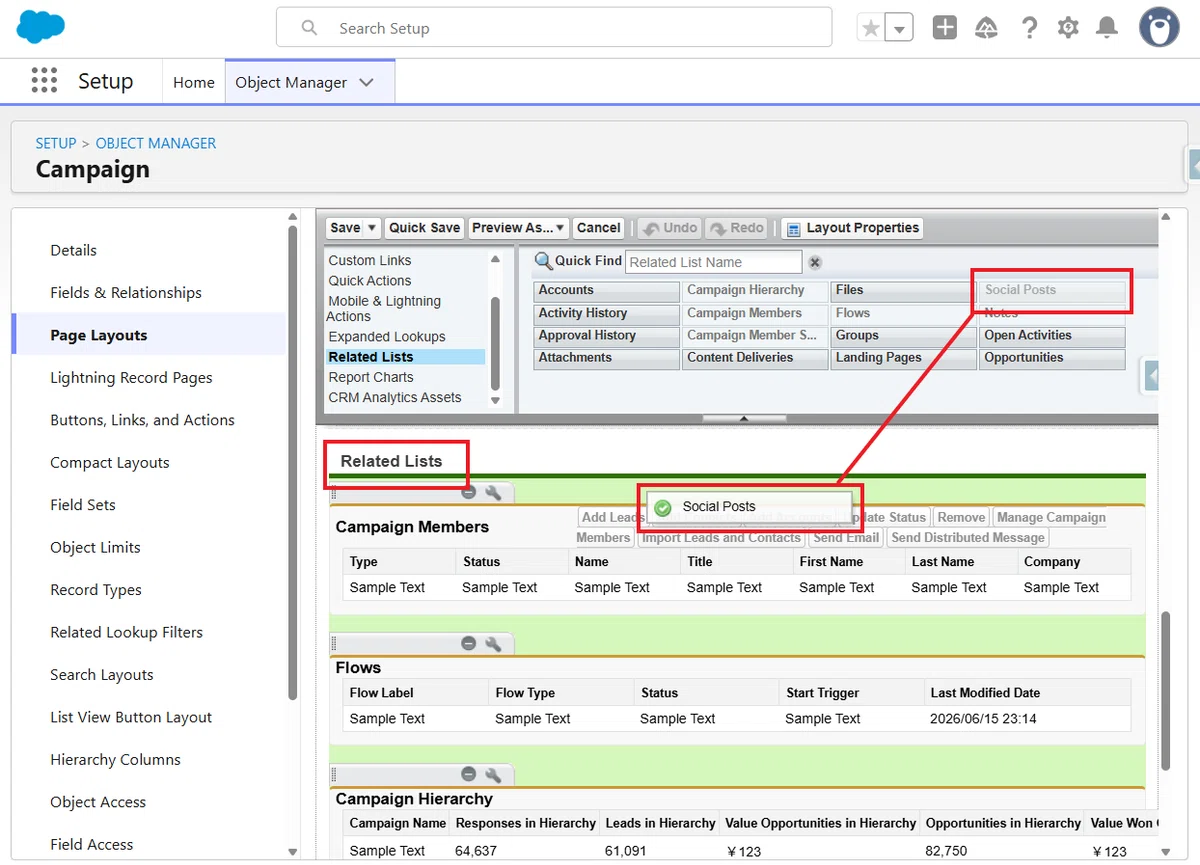
Task: Open Object Access in the sidebar
Action: [x=98, y=802]
